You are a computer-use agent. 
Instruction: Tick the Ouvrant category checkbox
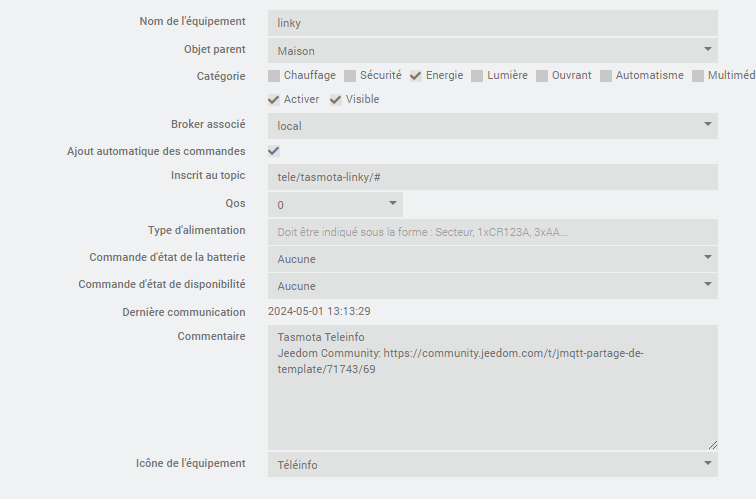coord(542,76)
